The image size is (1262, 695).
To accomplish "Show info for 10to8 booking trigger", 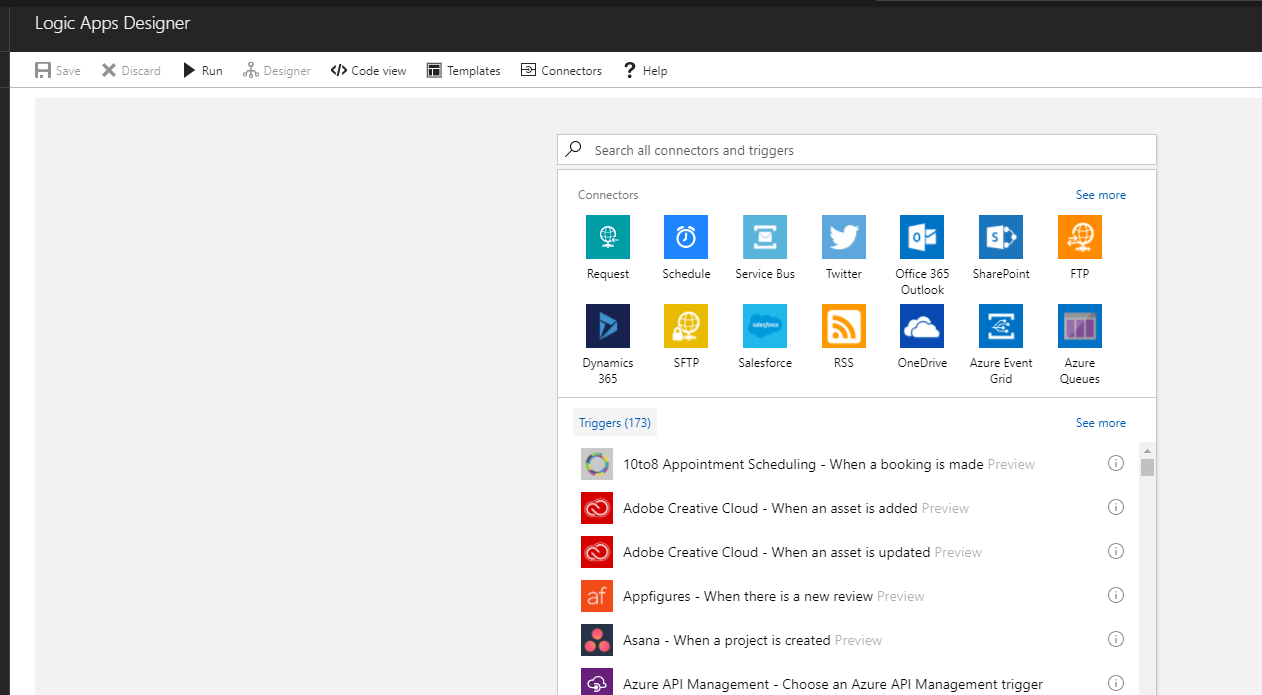I will tap(1116, 463).
